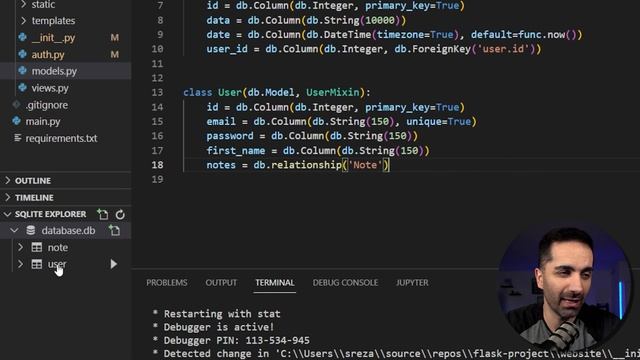This screenshot has height=360, width=640.
Task: Expand the static folder chevron
Action: 23,4
